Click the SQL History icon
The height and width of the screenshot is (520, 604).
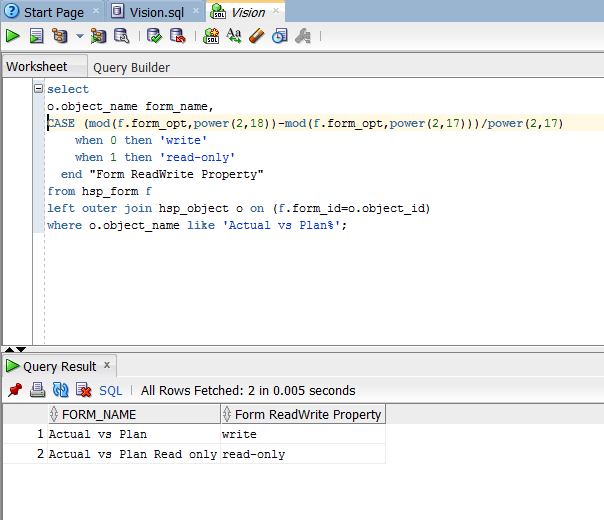point(280,36)
